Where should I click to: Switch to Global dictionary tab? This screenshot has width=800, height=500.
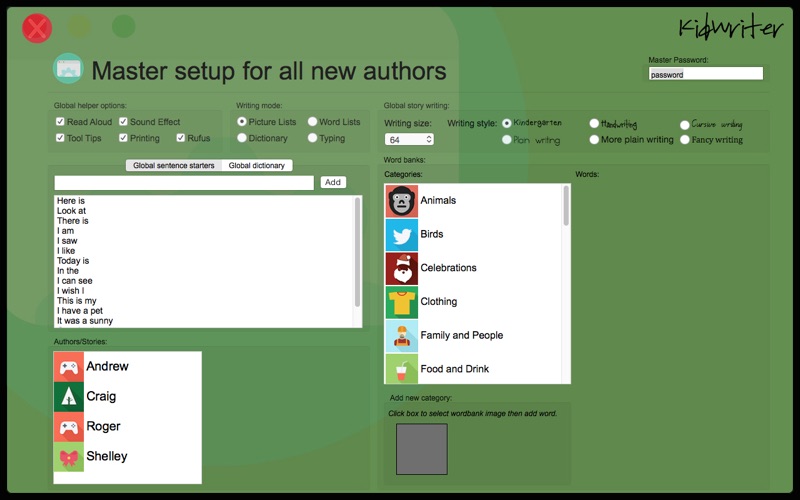(x=257, y=165)
